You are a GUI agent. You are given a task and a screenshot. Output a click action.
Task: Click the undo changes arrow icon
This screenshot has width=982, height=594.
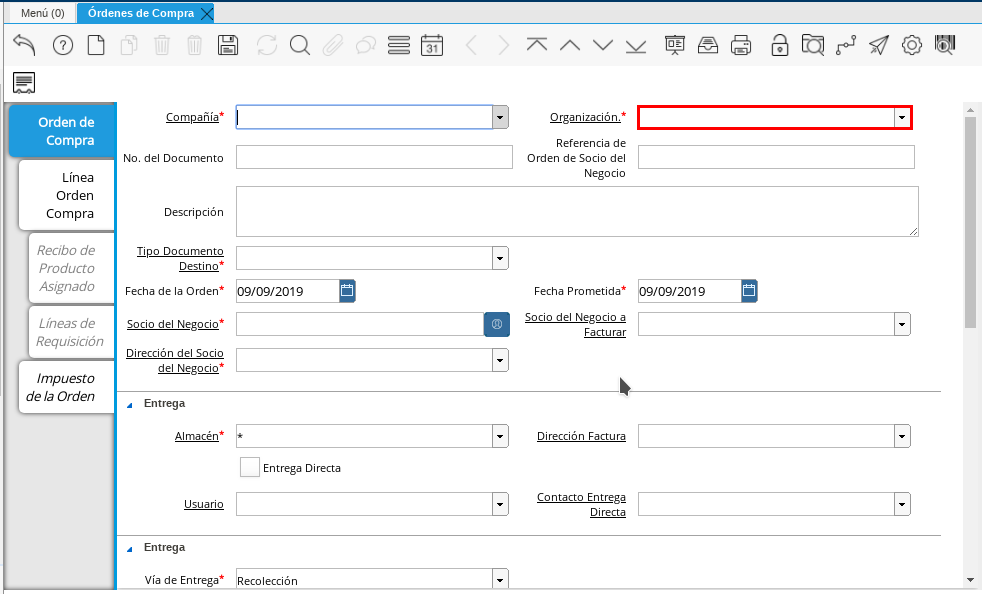click(24, 45)
